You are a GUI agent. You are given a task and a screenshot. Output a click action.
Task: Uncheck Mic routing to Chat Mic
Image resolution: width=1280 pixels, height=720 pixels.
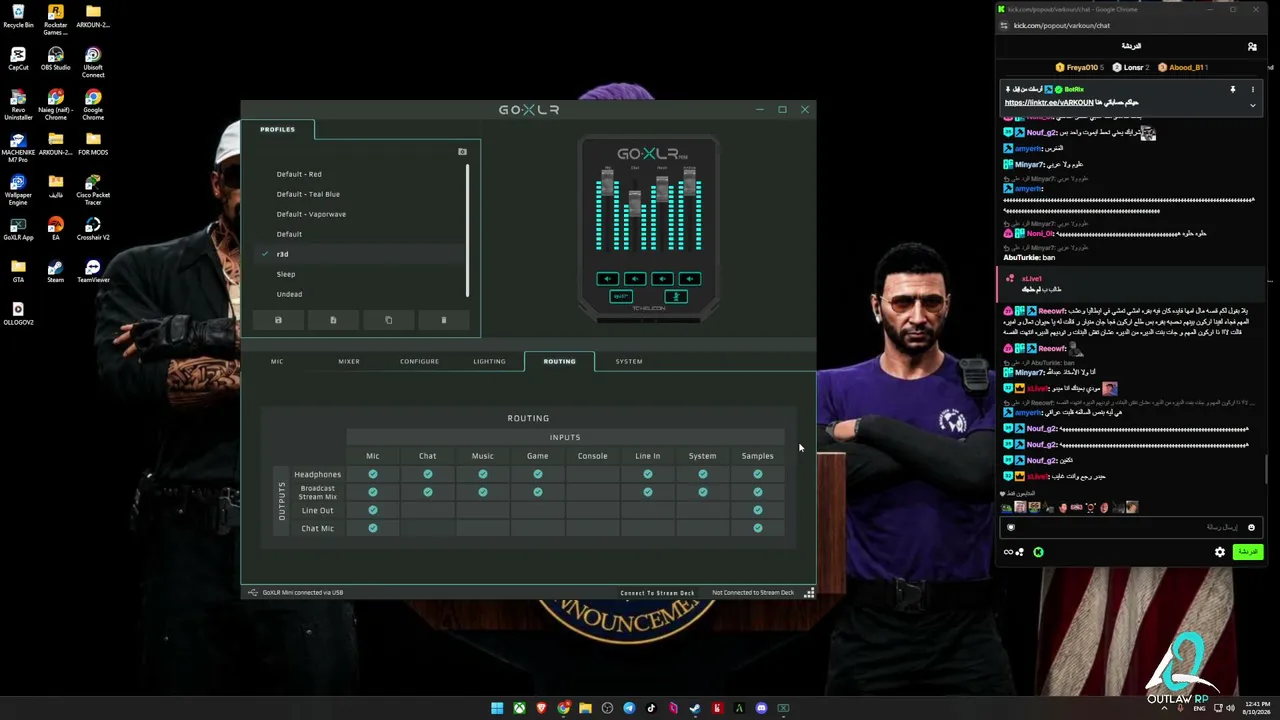[x=373, y=528]
